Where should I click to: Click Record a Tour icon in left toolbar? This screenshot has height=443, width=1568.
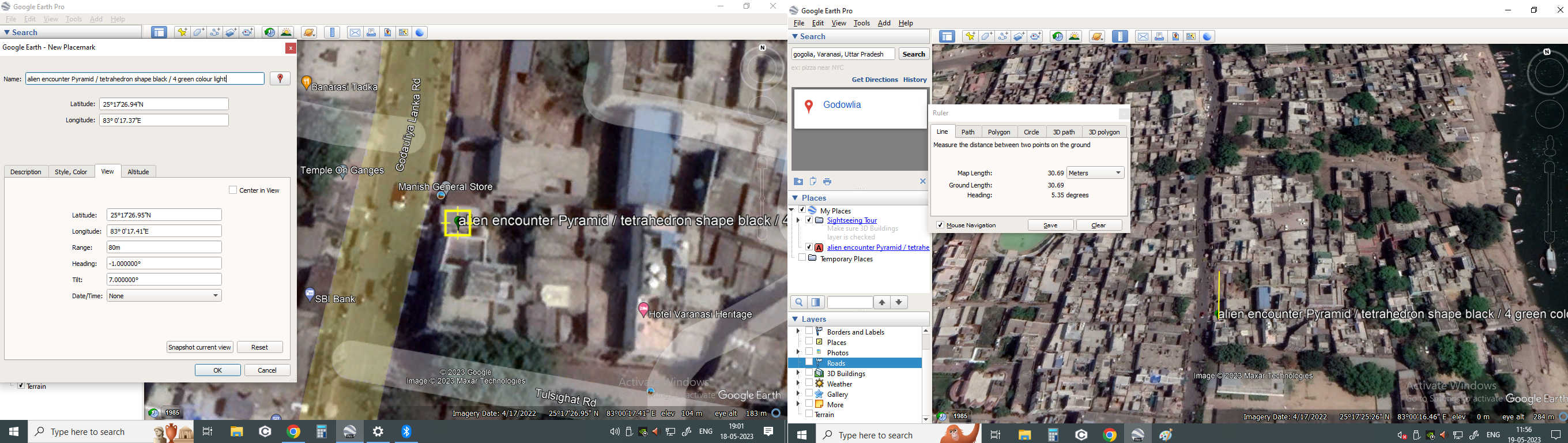(248, 32)
